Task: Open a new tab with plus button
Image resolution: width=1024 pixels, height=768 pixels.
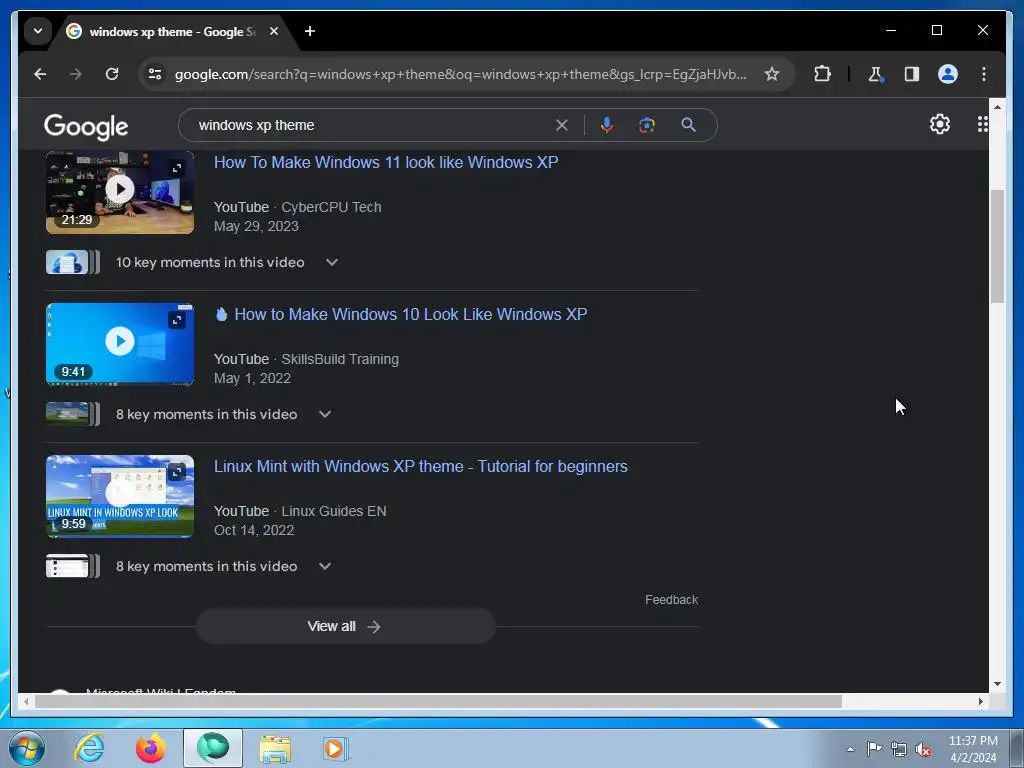Action: pos(310,31)
